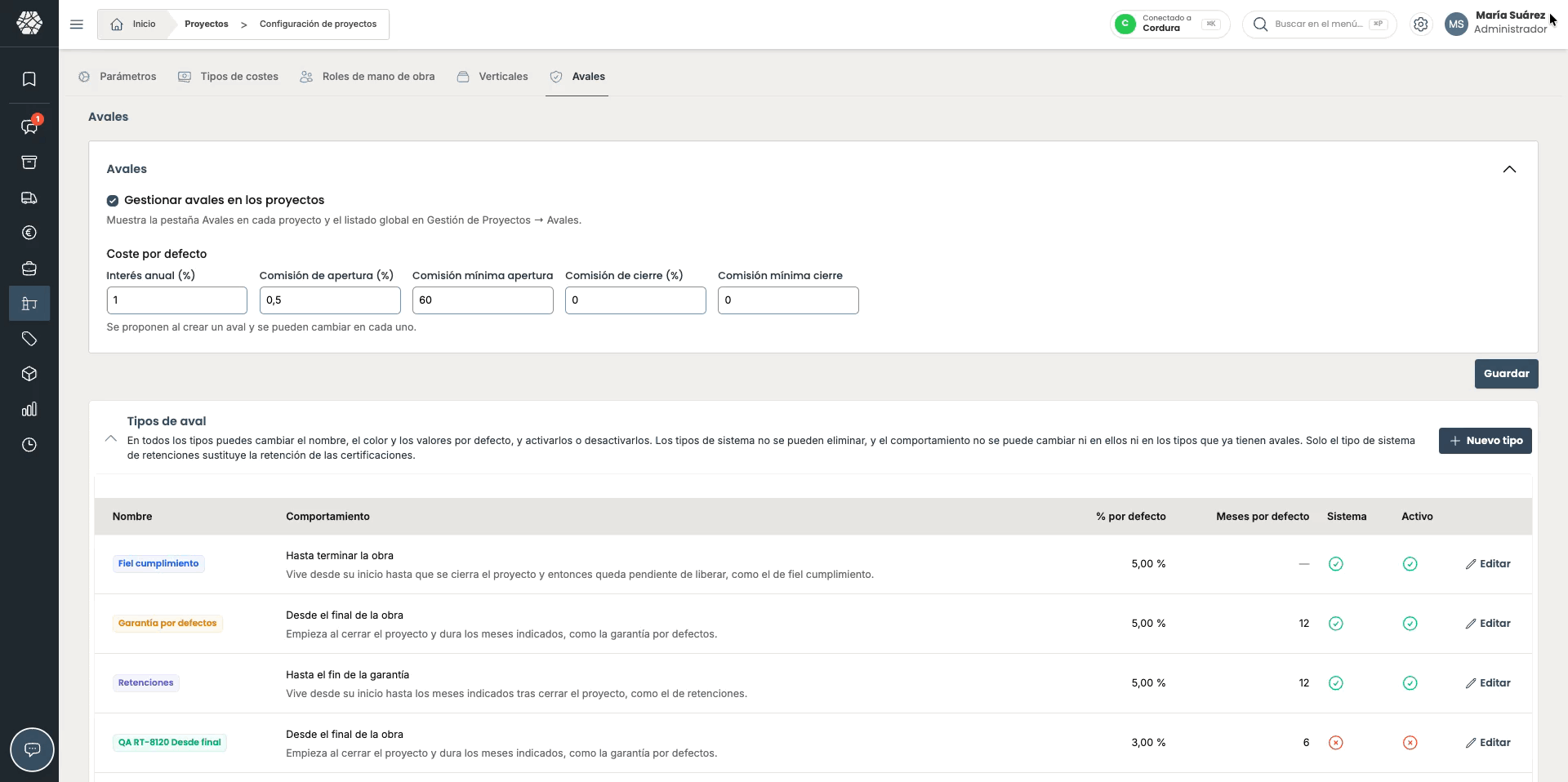1568x782 pixels.
Task: Toggle Activo for Retenciones row
Action: [x=1410, y=683]
